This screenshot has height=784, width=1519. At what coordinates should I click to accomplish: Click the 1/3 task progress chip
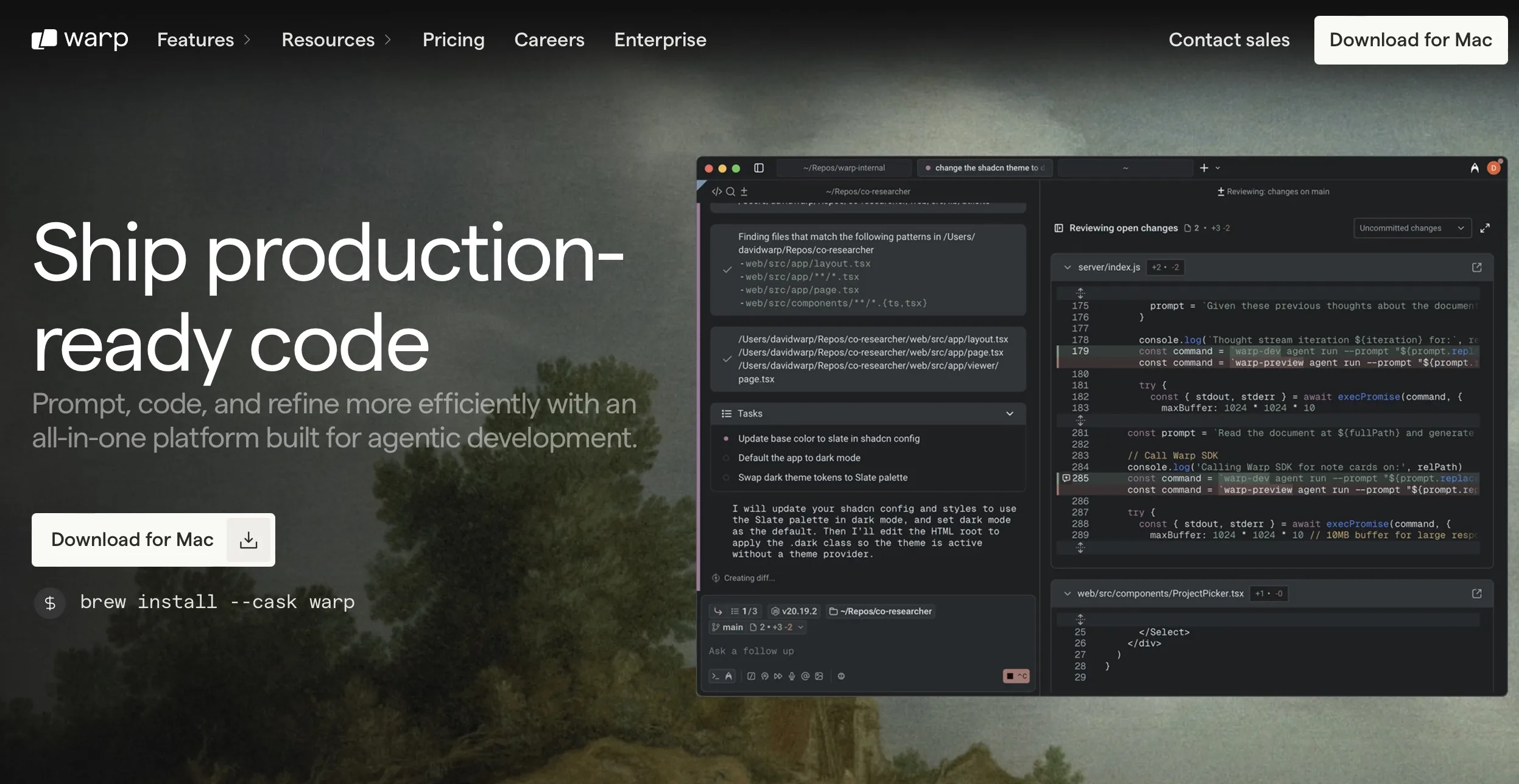[744, 611]
